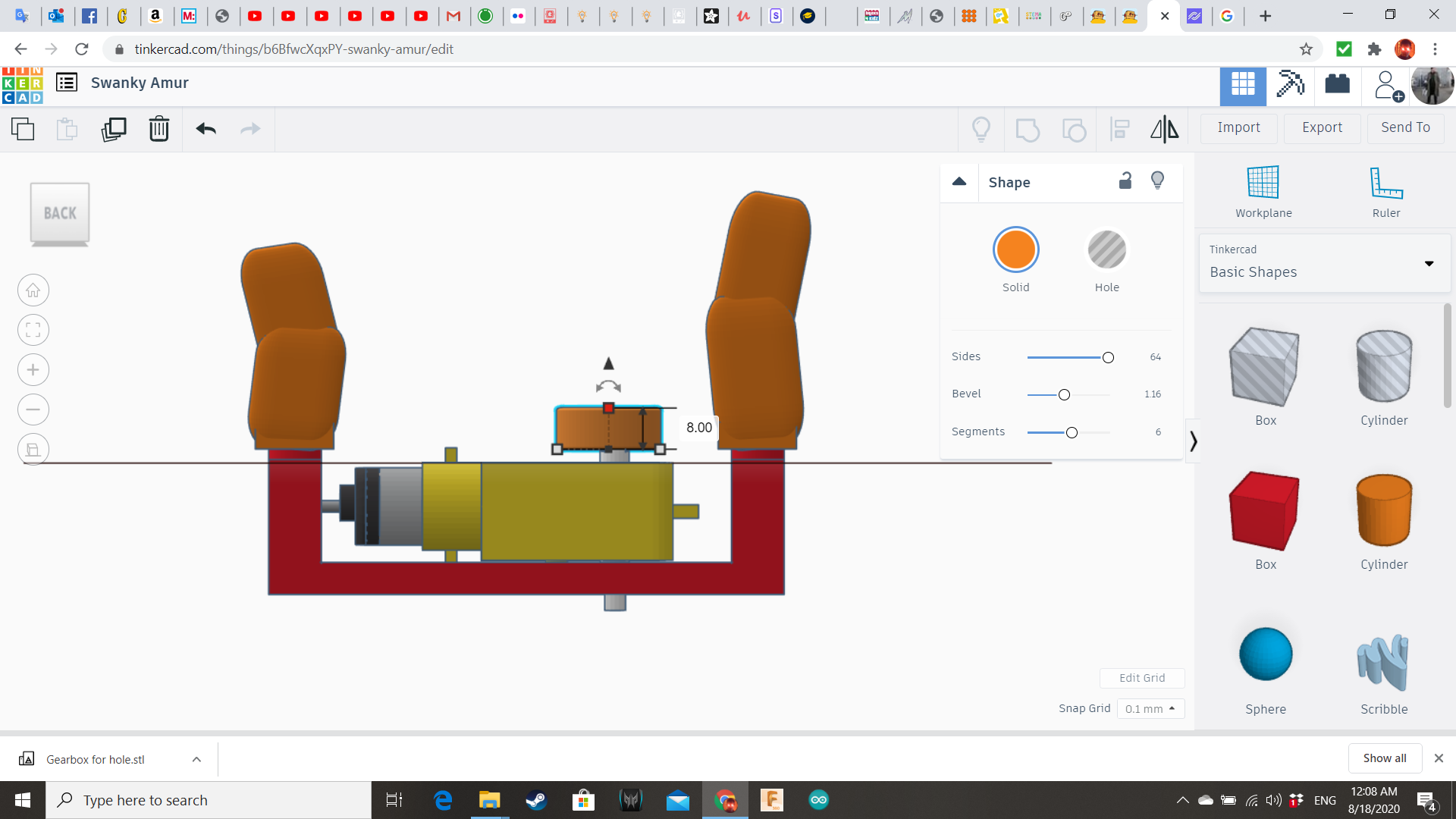Click the Export button
The width and height of the screenshot is (1456, 819).
(x=1322, y=127)
